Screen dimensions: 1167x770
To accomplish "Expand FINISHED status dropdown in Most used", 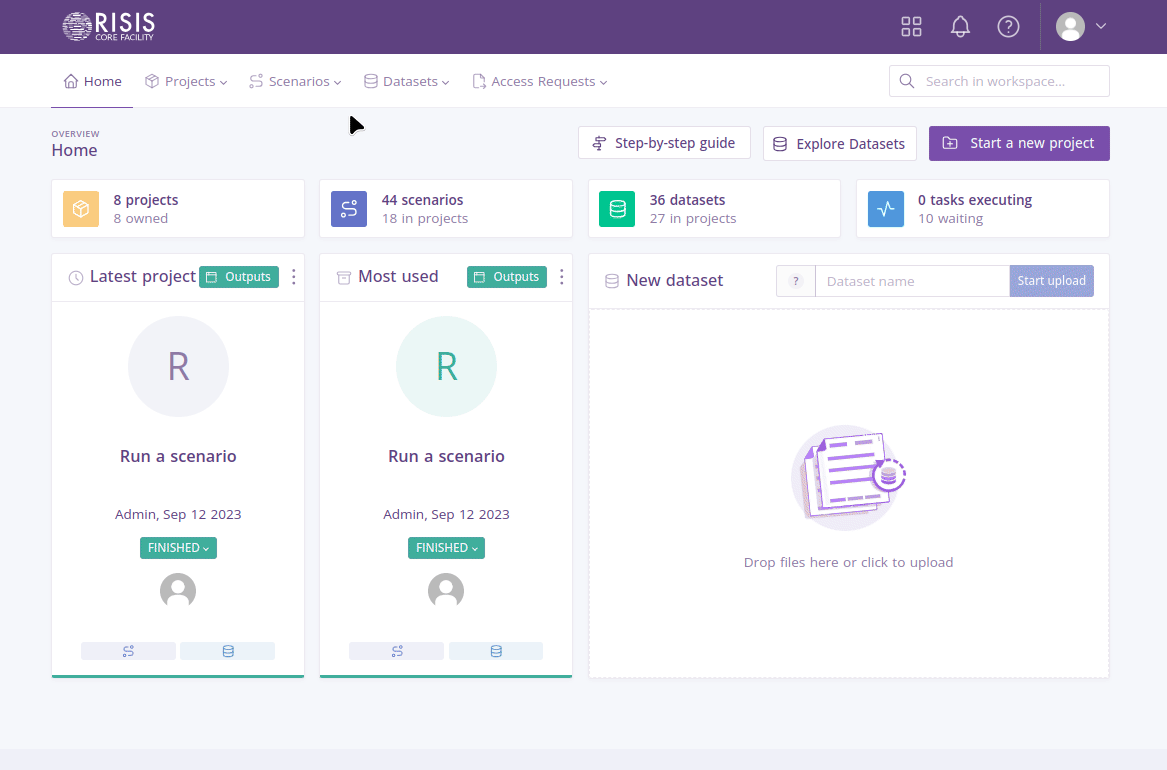I will click(446, 548).
